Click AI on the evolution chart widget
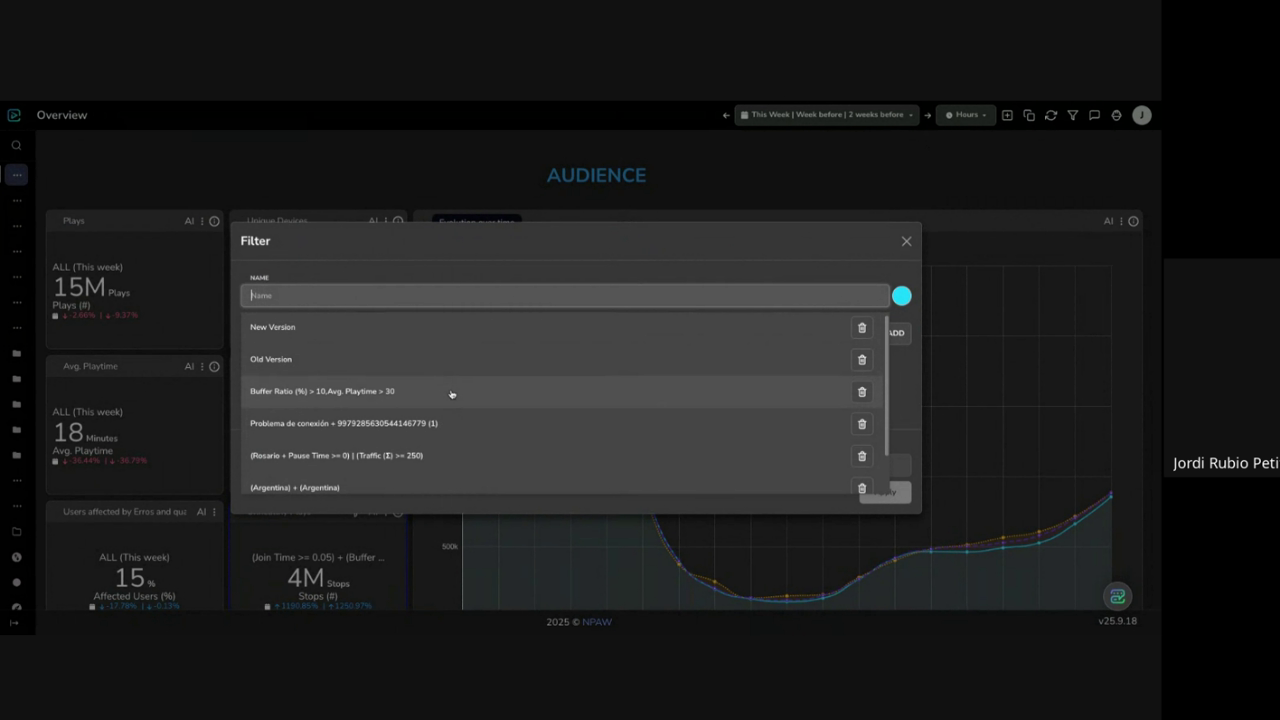Image resolution: width=1280 pixels, height=720 pixels. tap(1108, 221)
